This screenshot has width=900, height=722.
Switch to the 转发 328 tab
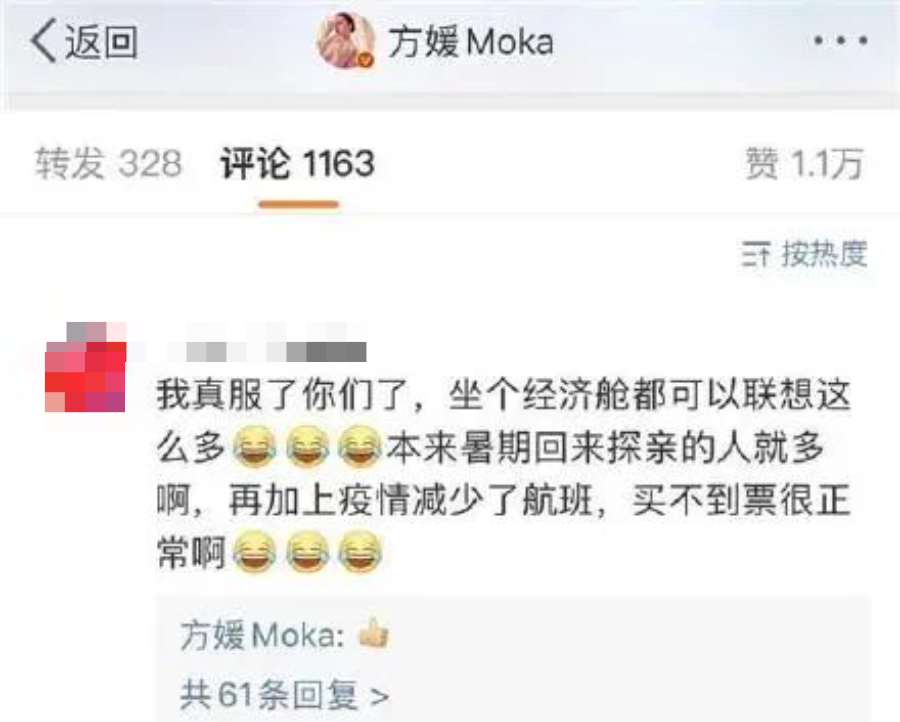click(108, 163)
